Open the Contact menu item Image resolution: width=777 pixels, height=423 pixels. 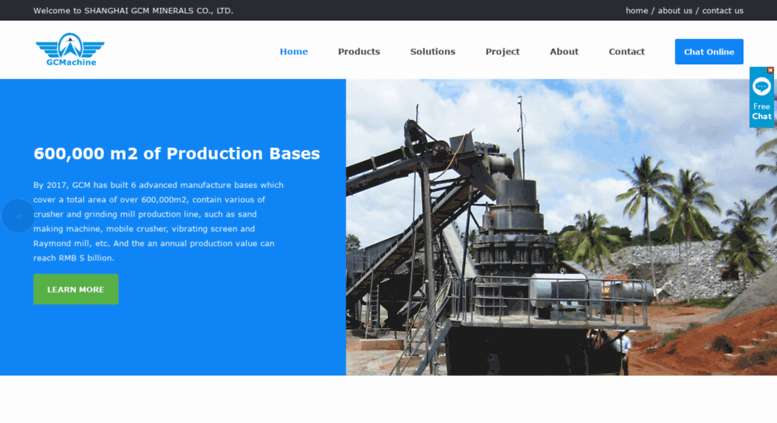626,52
